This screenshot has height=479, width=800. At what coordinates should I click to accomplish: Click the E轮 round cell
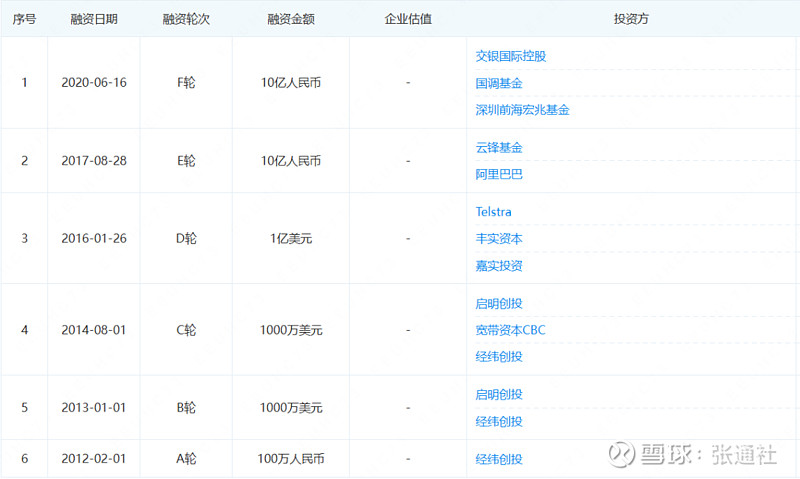pyautogui.click(x=186, y=161)
